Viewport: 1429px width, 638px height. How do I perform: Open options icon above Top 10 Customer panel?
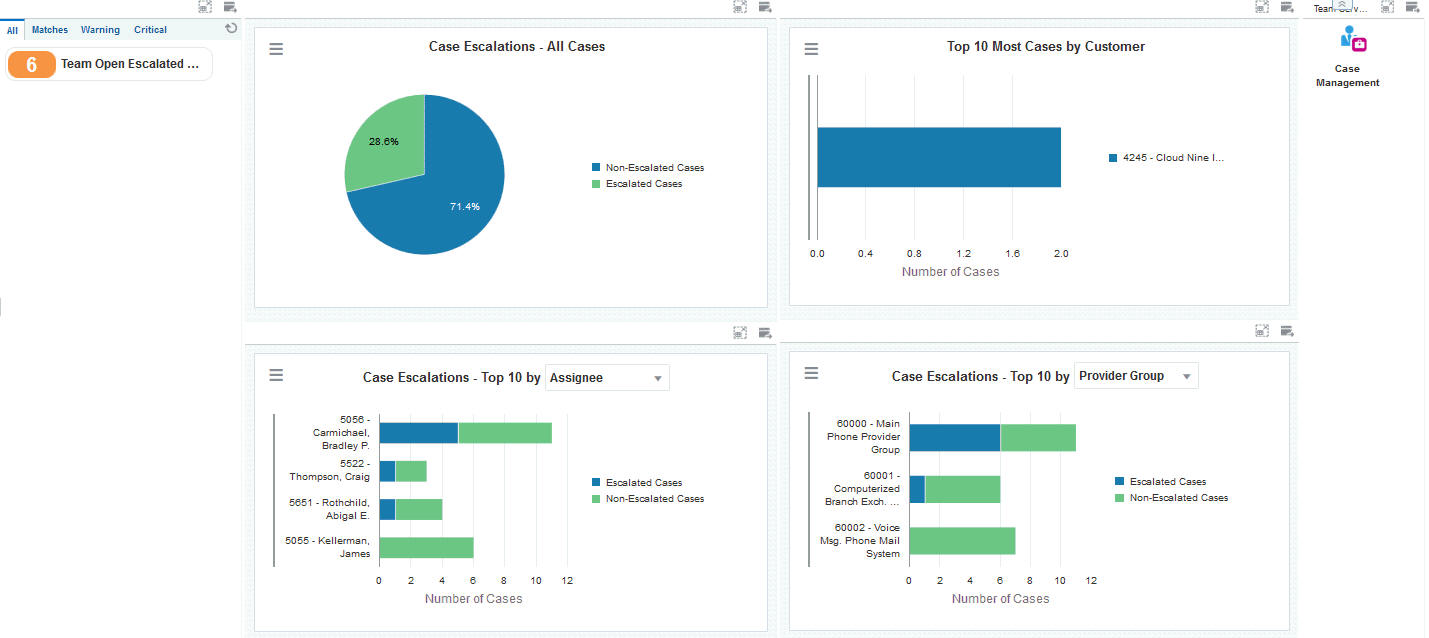pyautogui.click(x=1287, y=6)
